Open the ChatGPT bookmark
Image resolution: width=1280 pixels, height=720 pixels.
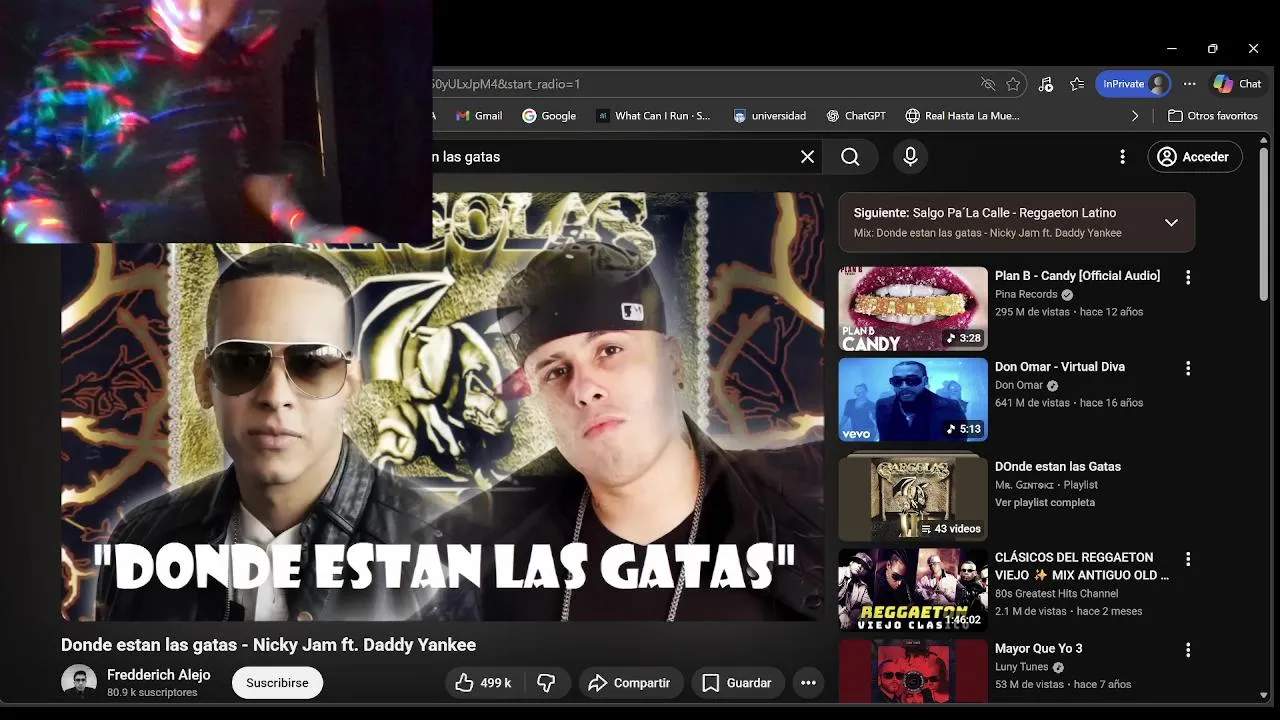(856, 116)
